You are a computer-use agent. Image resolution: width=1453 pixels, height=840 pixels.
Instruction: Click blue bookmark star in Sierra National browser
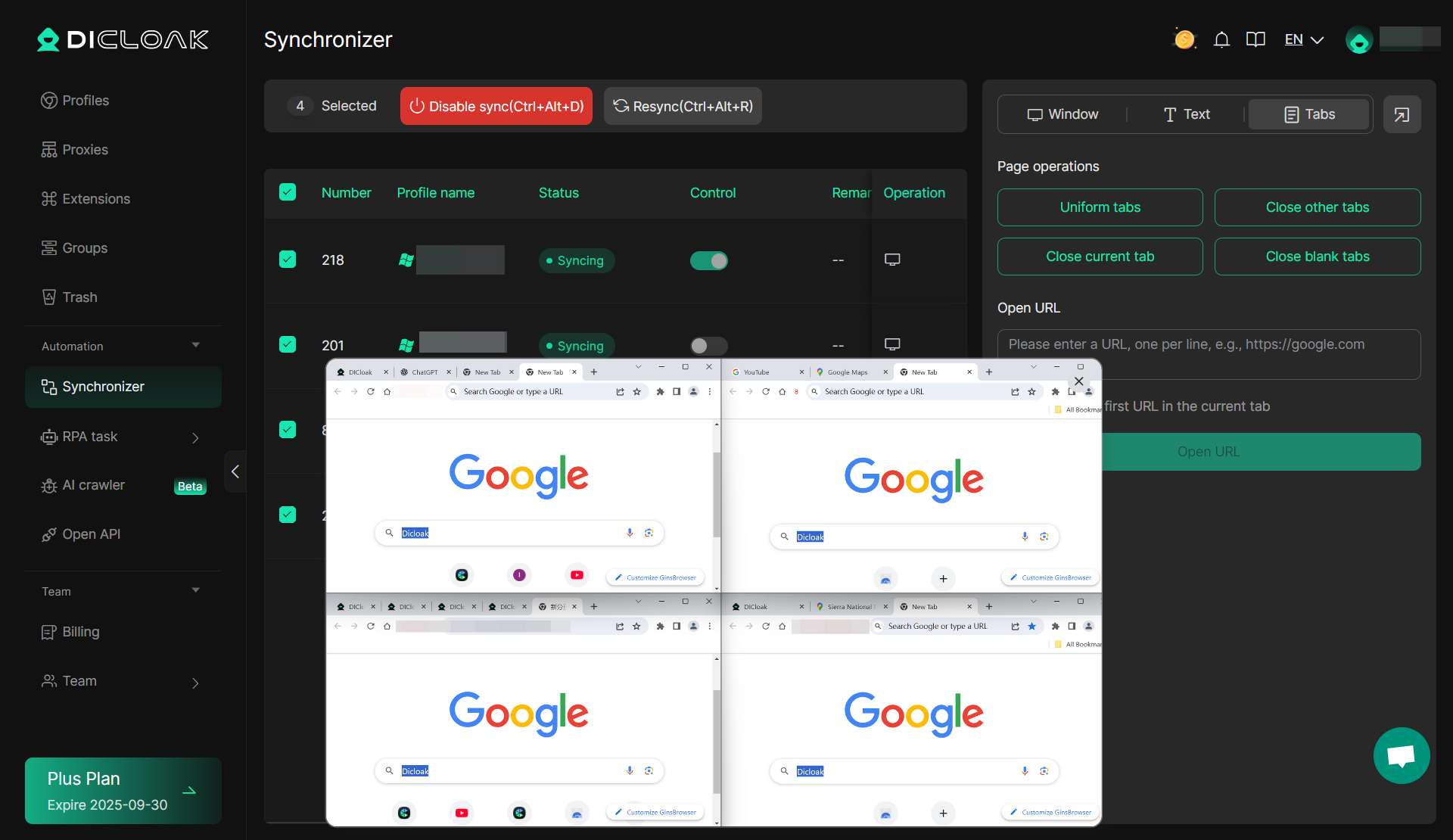1031,626
